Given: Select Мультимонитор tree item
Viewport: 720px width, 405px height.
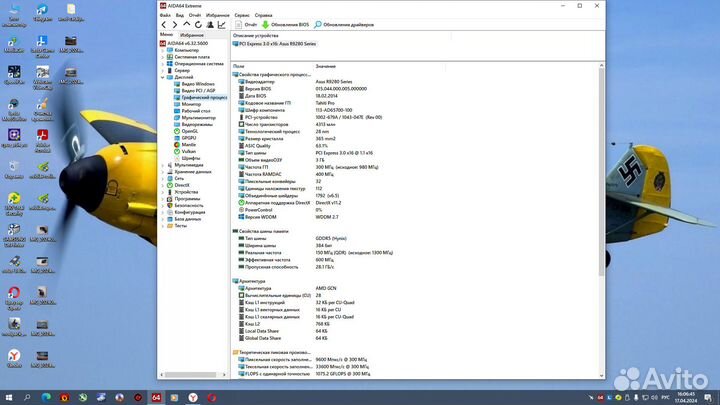Looking at the screenshot, I should 194,118.
